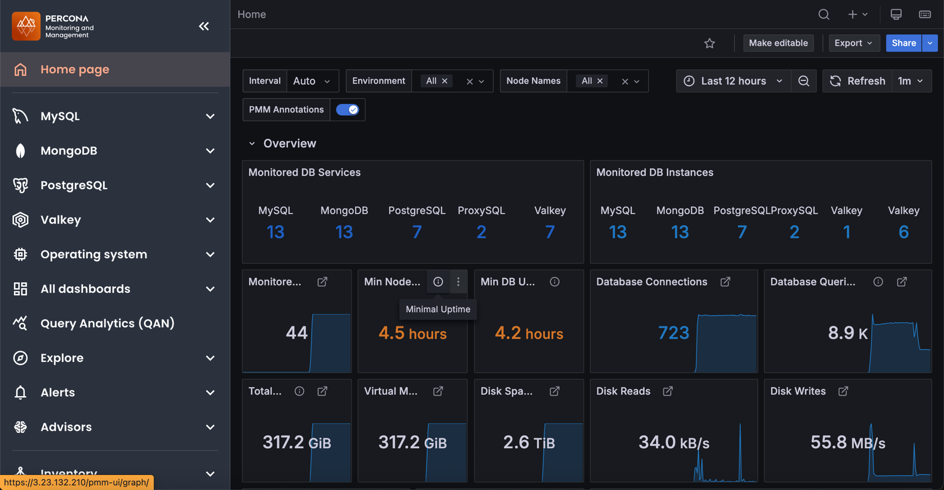
Task: Open Query Analytics (QAN) from sidebar
Action: click(107, 323)
